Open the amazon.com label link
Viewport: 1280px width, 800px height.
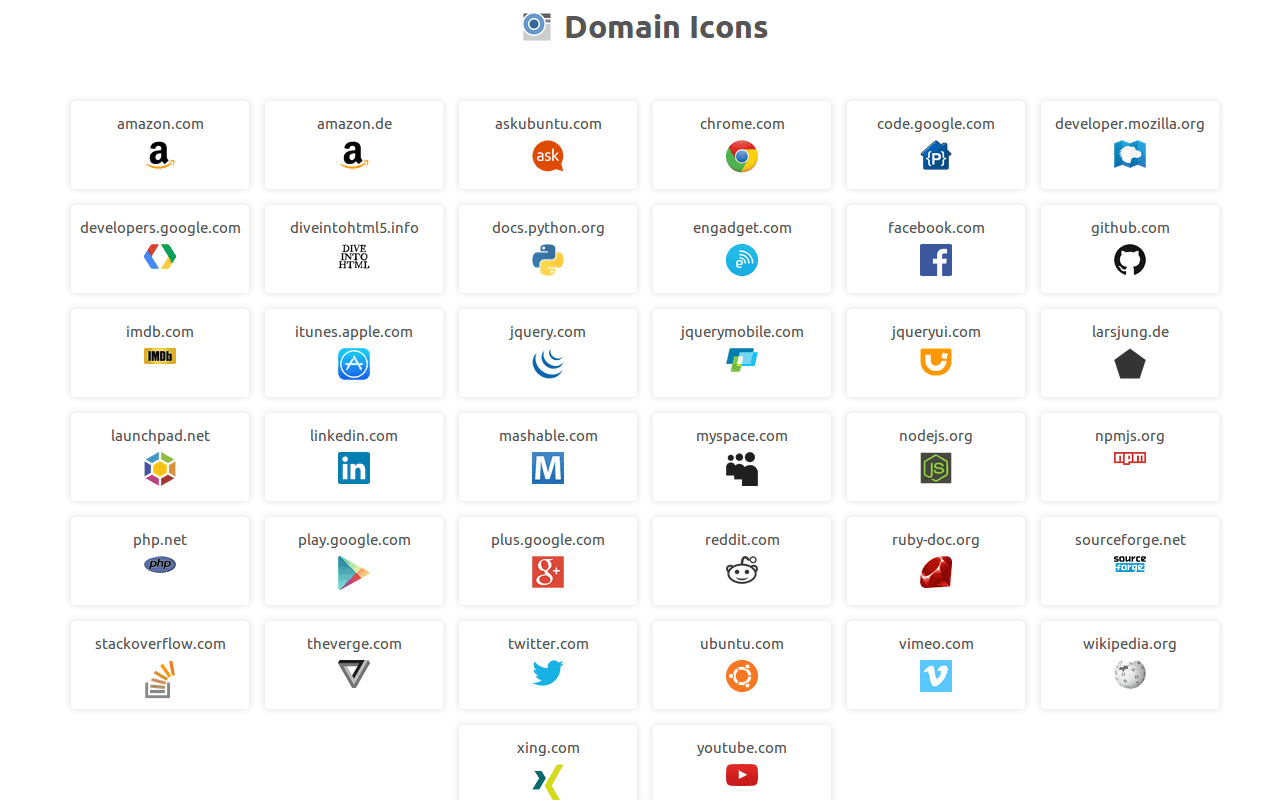160,124
